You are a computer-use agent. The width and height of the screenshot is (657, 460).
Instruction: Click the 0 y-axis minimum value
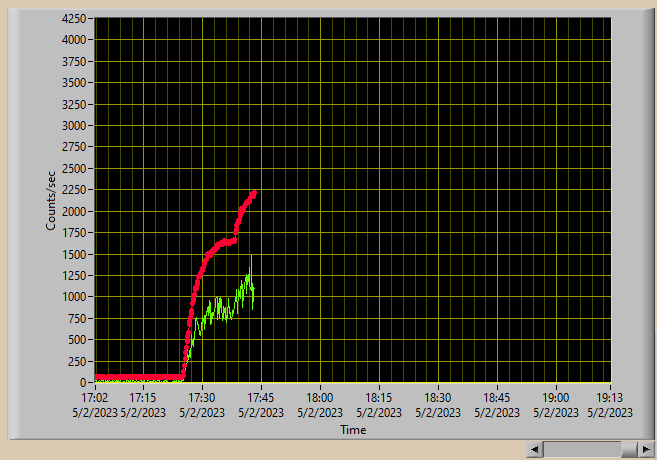click(x=83, y=382)
